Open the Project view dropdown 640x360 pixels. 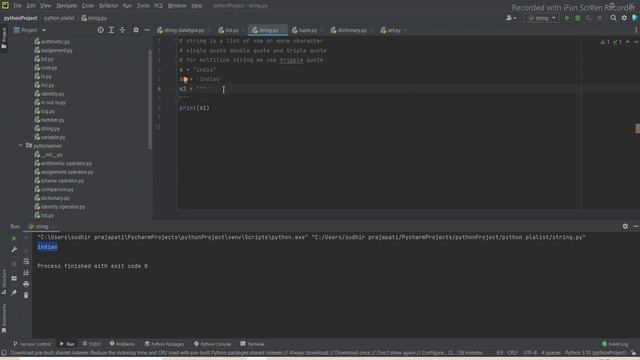(x=30, y=30)
